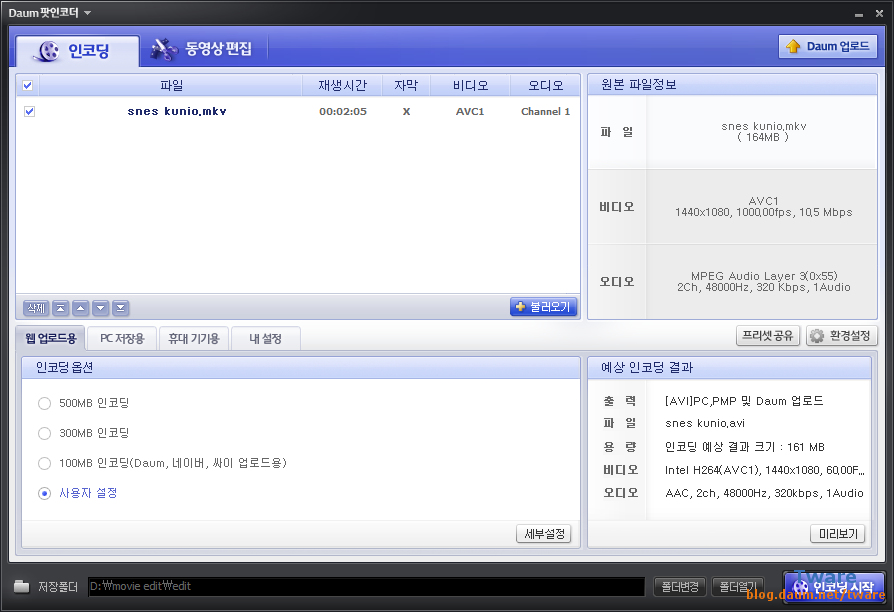This screenshot has height=612, width=894.
Task: Click the X subtitle cell
Action: pos(406,112)
